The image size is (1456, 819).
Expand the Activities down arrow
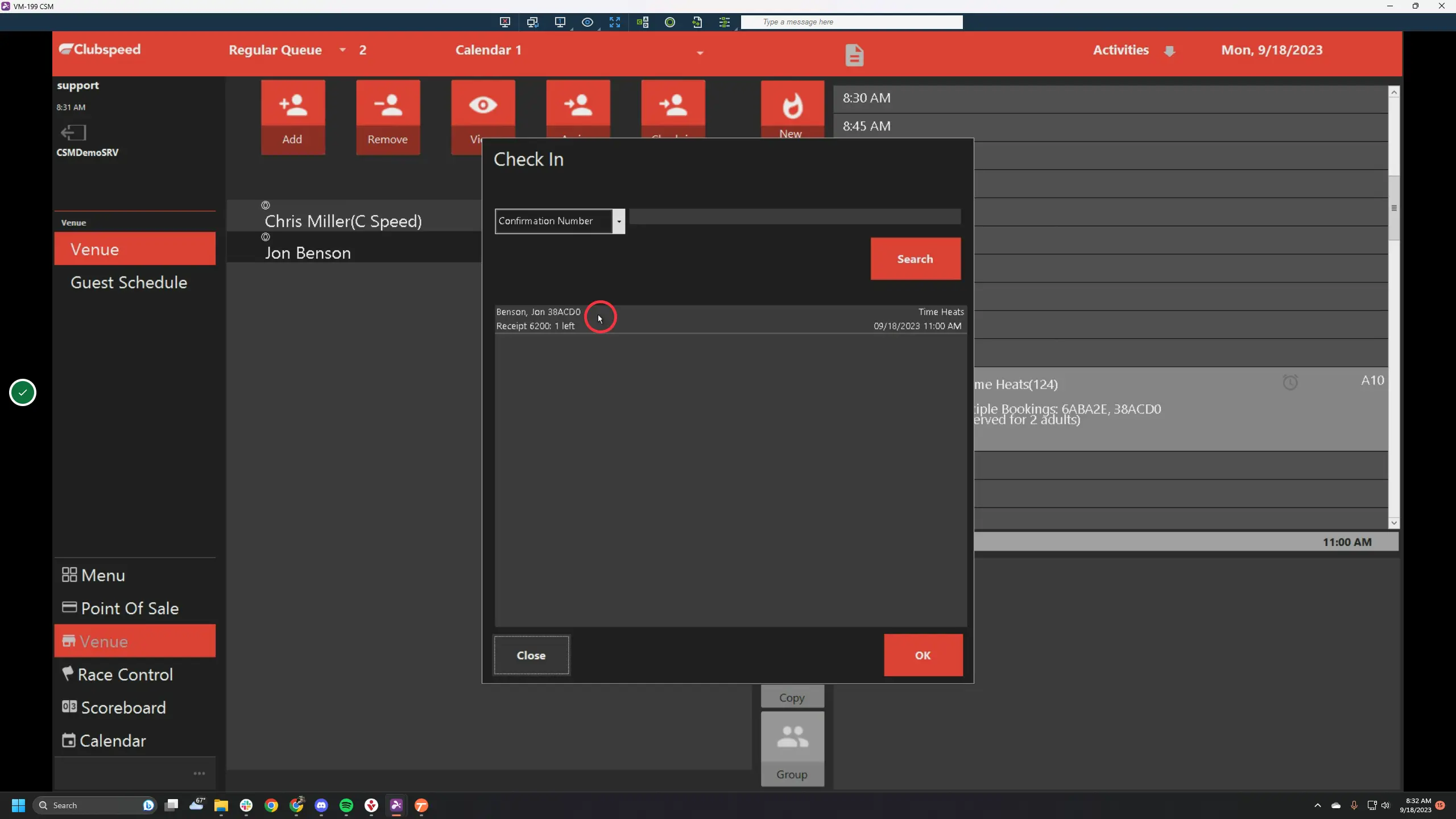[1169, 51]
